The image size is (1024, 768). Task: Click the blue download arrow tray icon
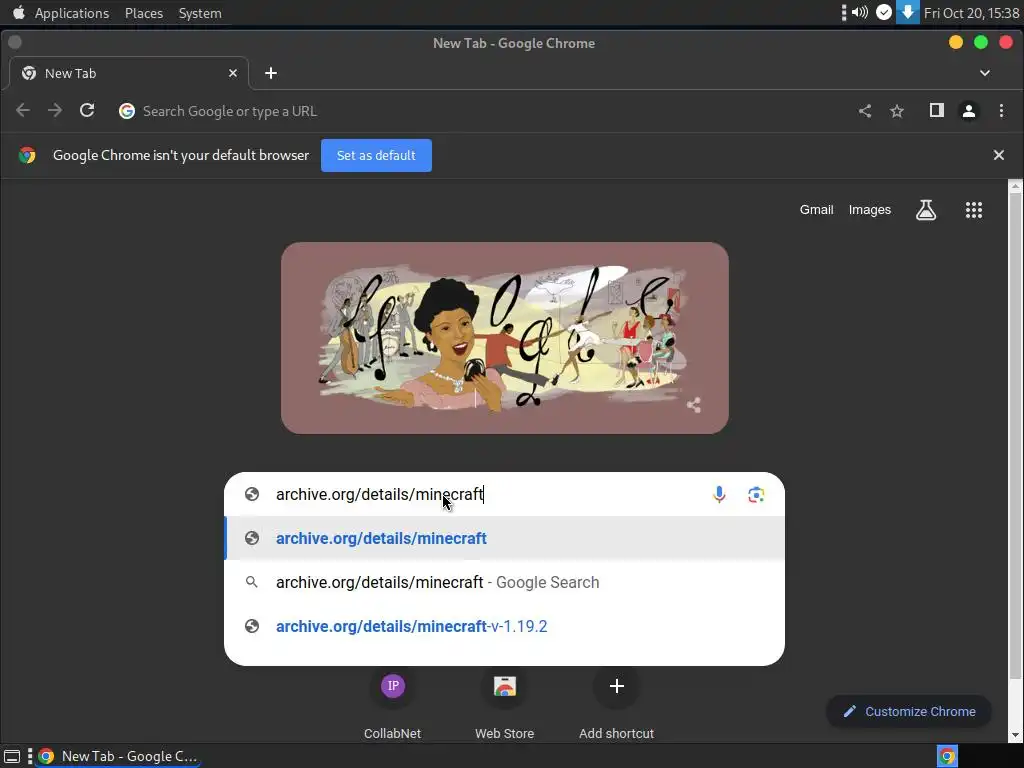[907, 12]
